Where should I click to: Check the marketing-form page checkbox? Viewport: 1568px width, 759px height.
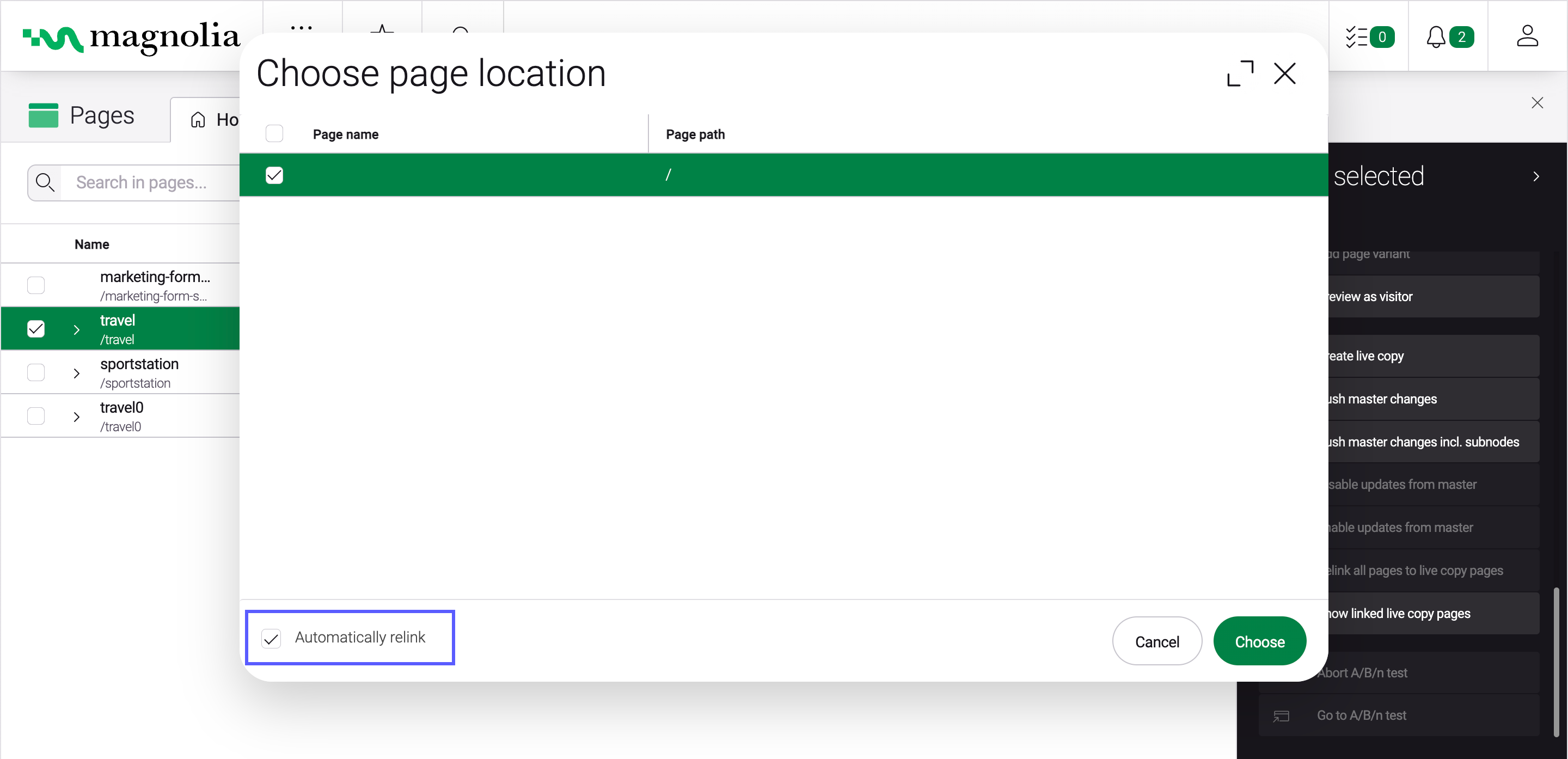pyautogui.click(x=36, y=285)
